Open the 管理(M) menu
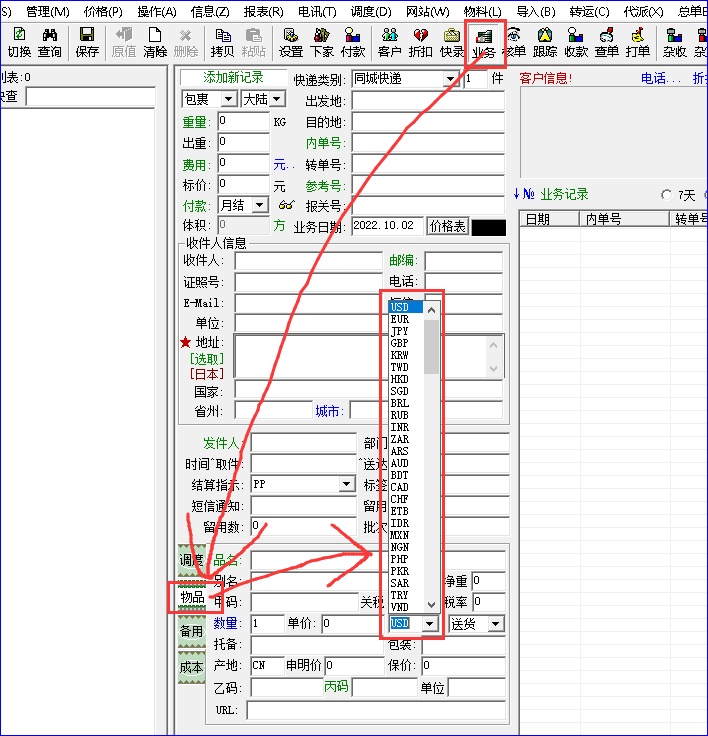 (x=48, y=12)
